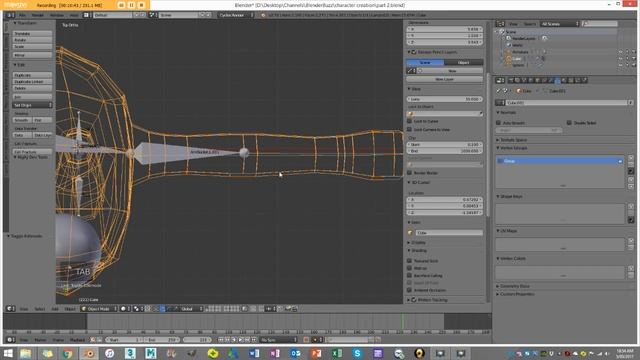Click the Duplicate Linked button

click(32, 82)
